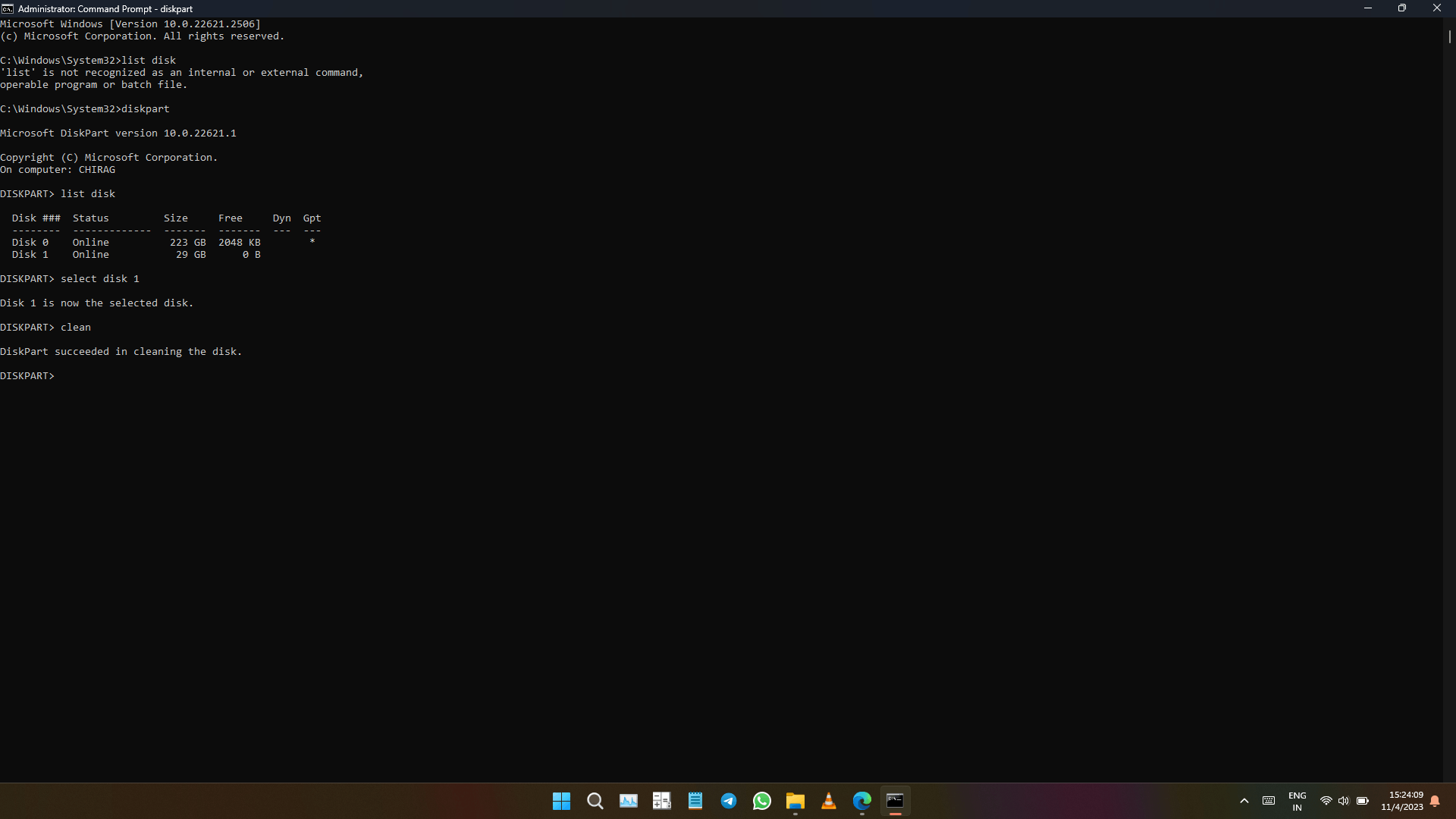Check the battery status tray icon
This screenshot has height=819, width=1456.
[x=1363, y=801]
